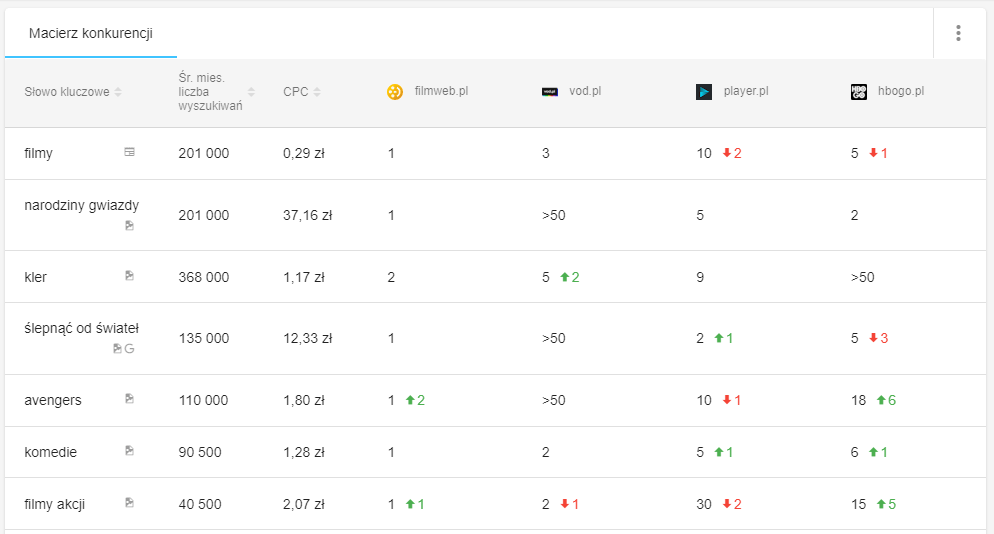Viewport: 994px width, 534px height.
Task: Click SERP feature icon next to filmy
Action: click(129, 152)
